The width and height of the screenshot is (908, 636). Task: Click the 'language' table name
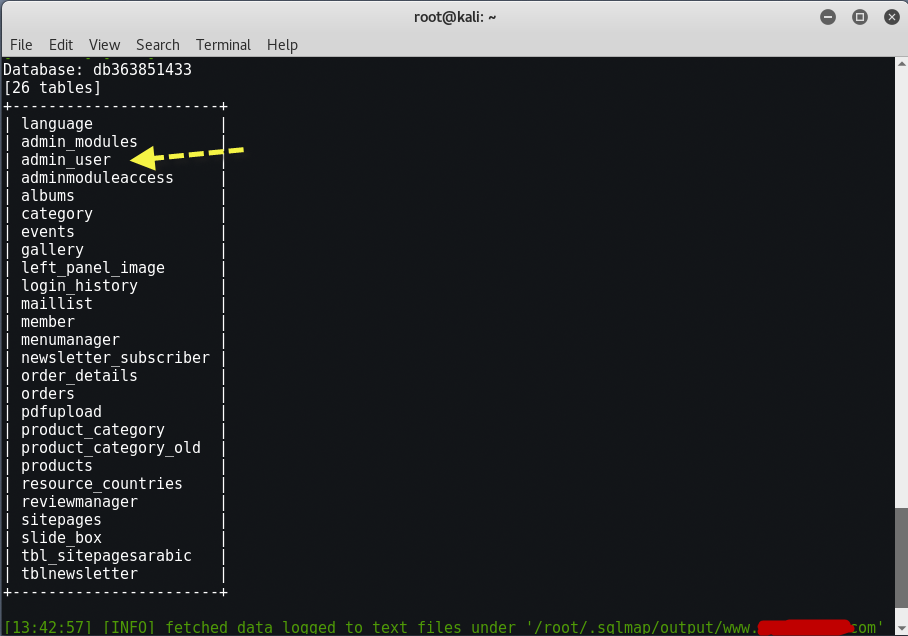[57, 124]
